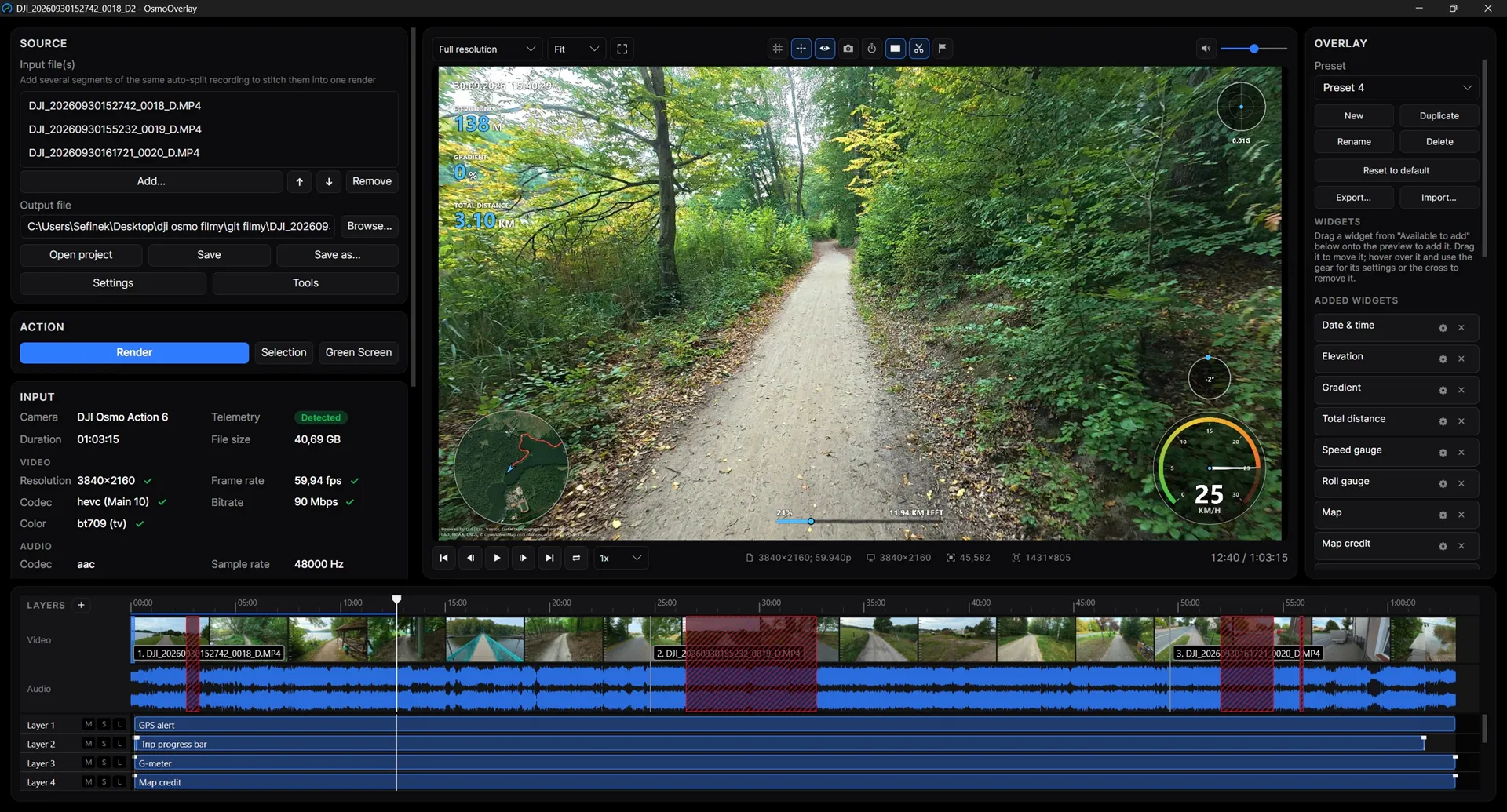
Task: Select the Trip progress bar layer clip
Action: 780,744
